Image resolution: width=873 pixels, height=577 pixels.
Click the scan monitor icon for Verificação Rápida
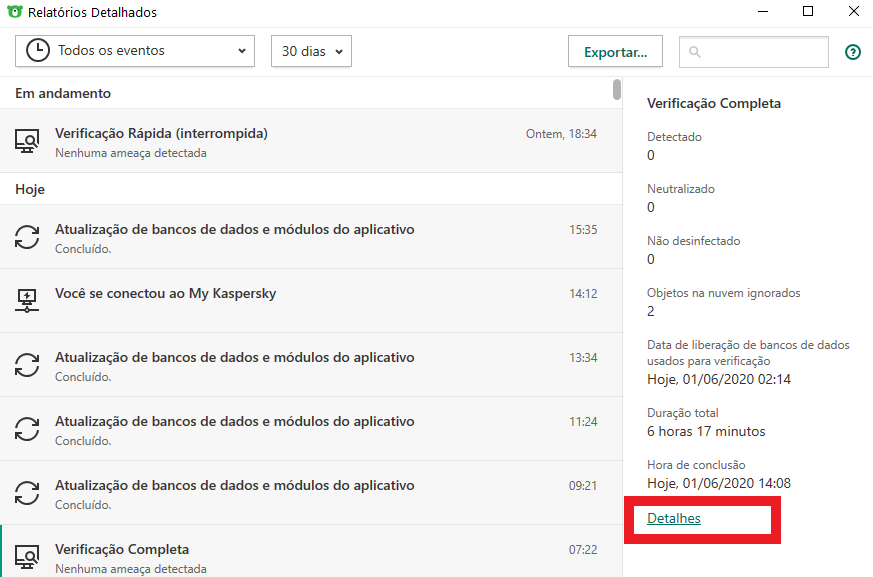[x=27, y=141]
